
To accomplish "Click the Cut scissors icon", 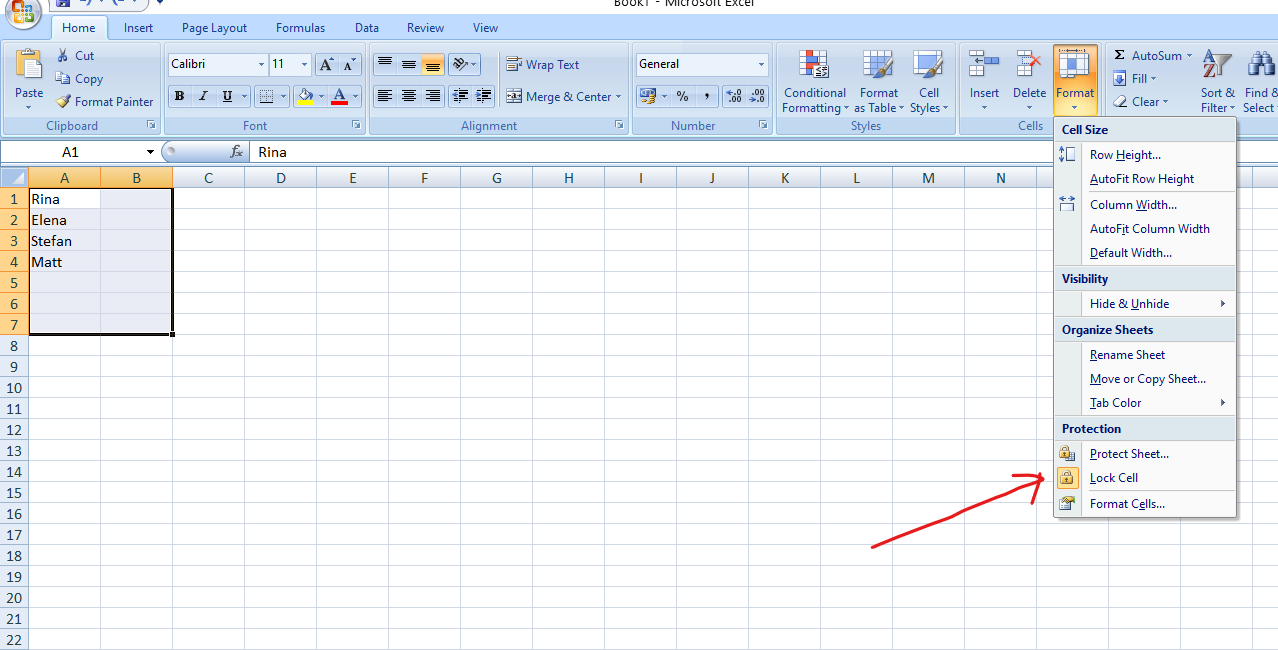I will (63, 56).
